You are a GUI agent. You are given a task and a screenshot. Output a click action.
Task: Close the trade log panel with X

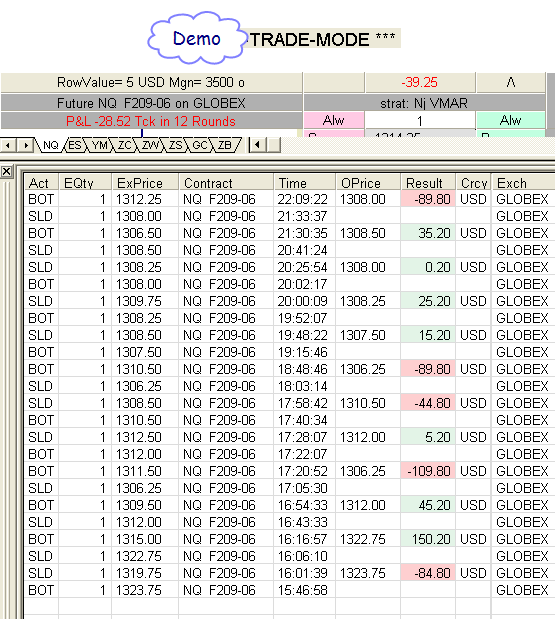click(x=6, y=172)
